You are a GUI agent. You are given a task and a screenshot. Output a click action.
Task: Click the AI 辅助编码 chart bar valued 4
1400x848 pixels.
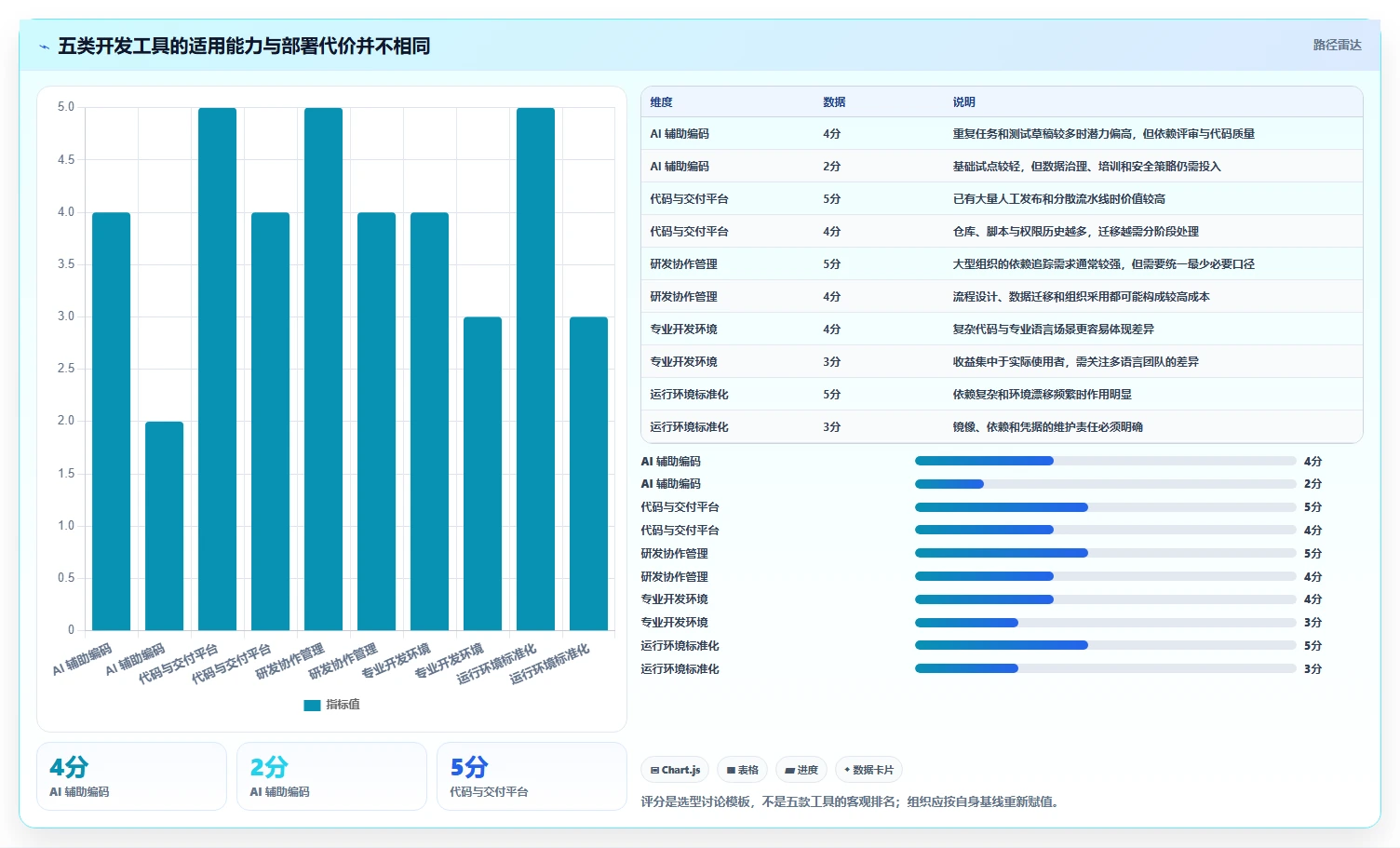point(112,422)
